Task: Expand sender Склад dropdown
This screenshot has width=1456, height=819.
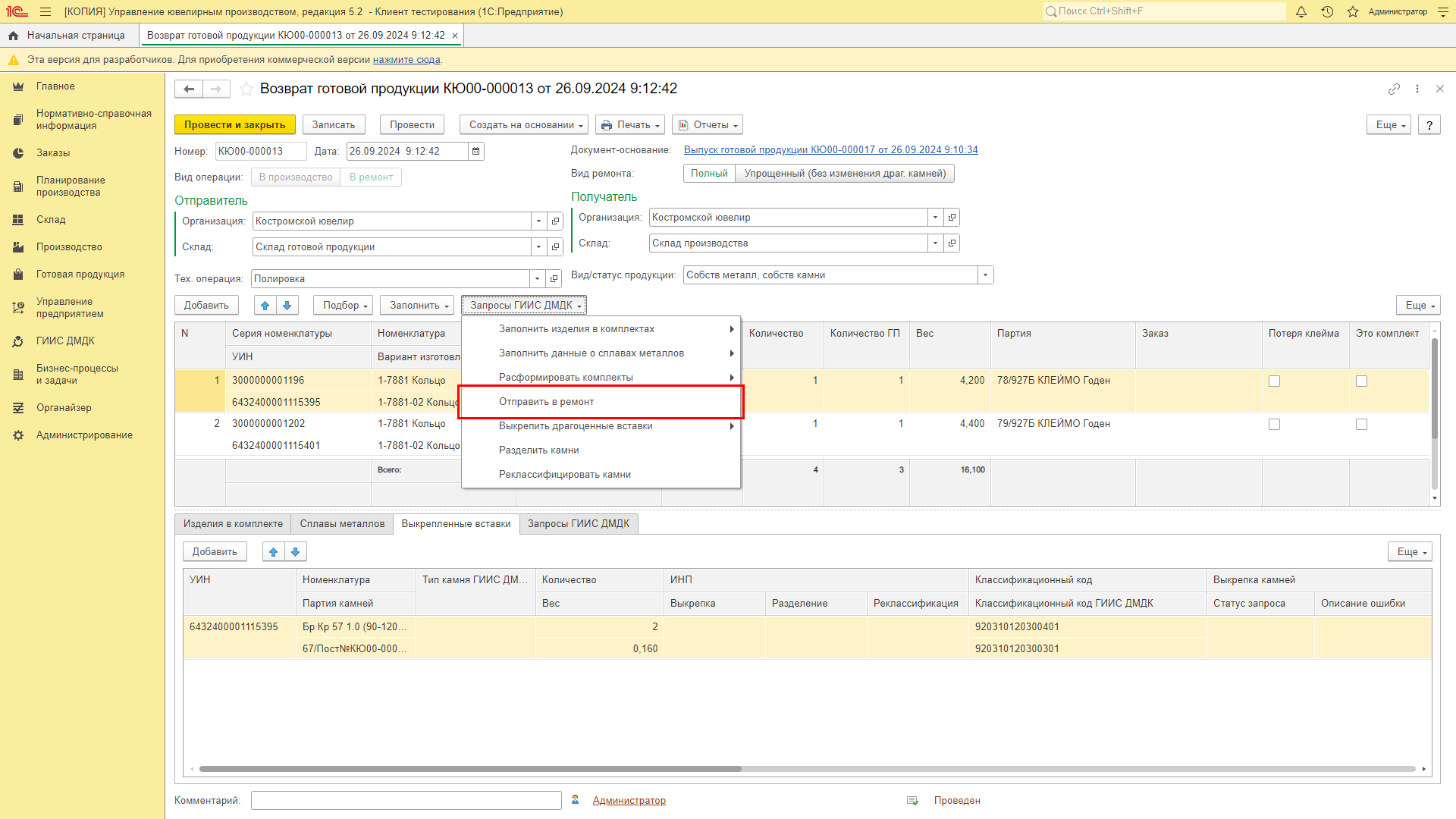Action: pyautogui.click(x=538, y=247)
